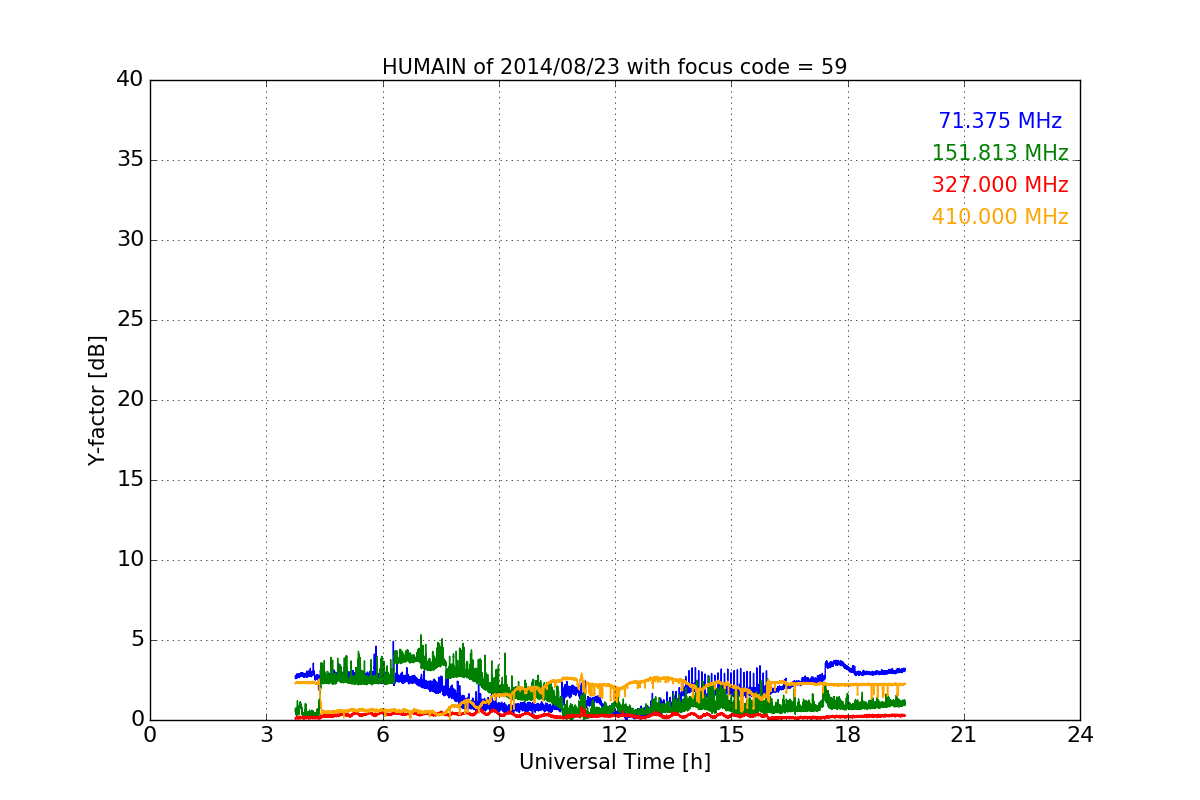Click the x-axis tick label 18
Viewport: 1200px width, 800px height.
click(x=847, y=735)
